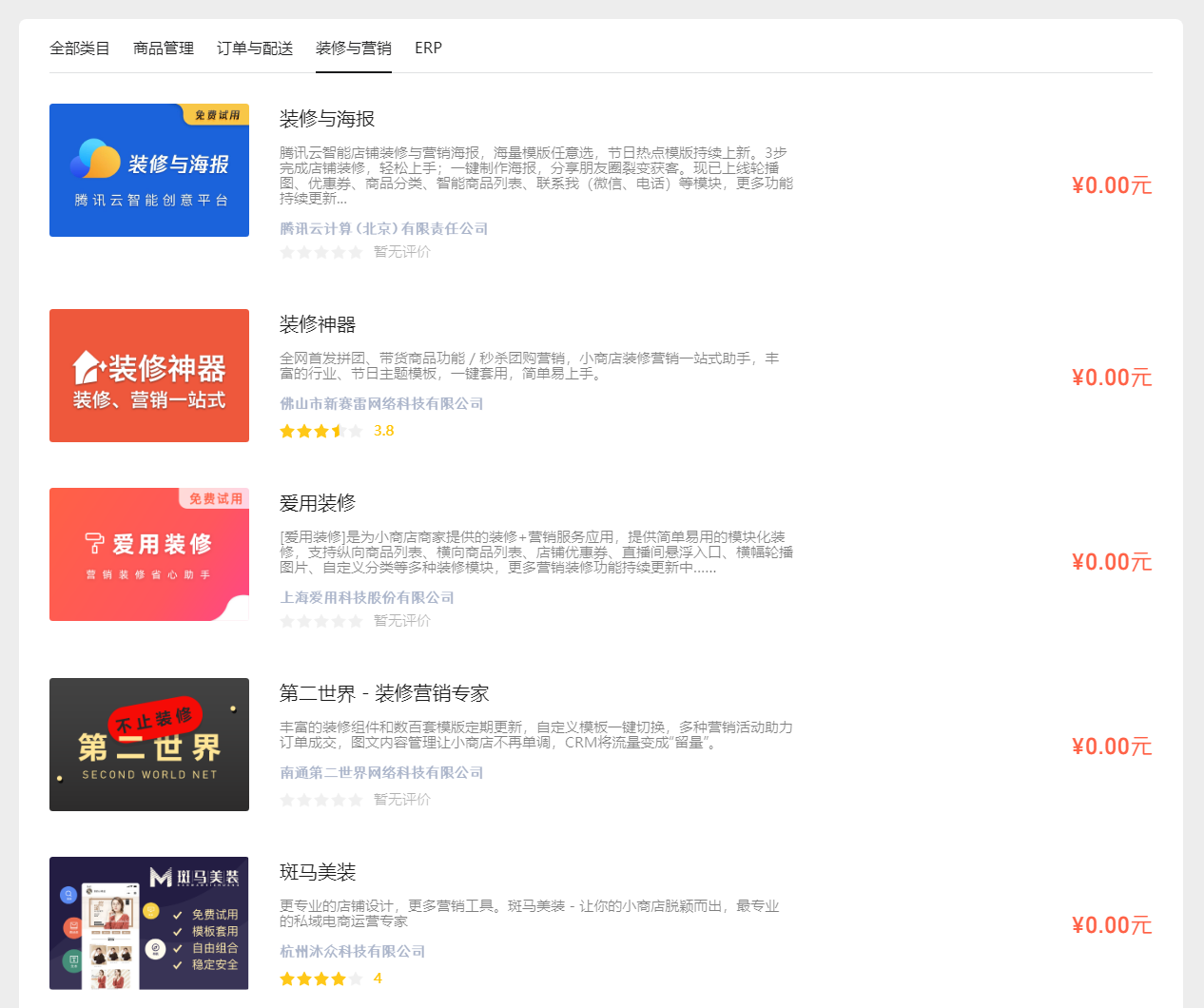Open vendor 杭州沐众科技有限公司
This screenshot has height=1008, width=1204.
coord(353,952)
